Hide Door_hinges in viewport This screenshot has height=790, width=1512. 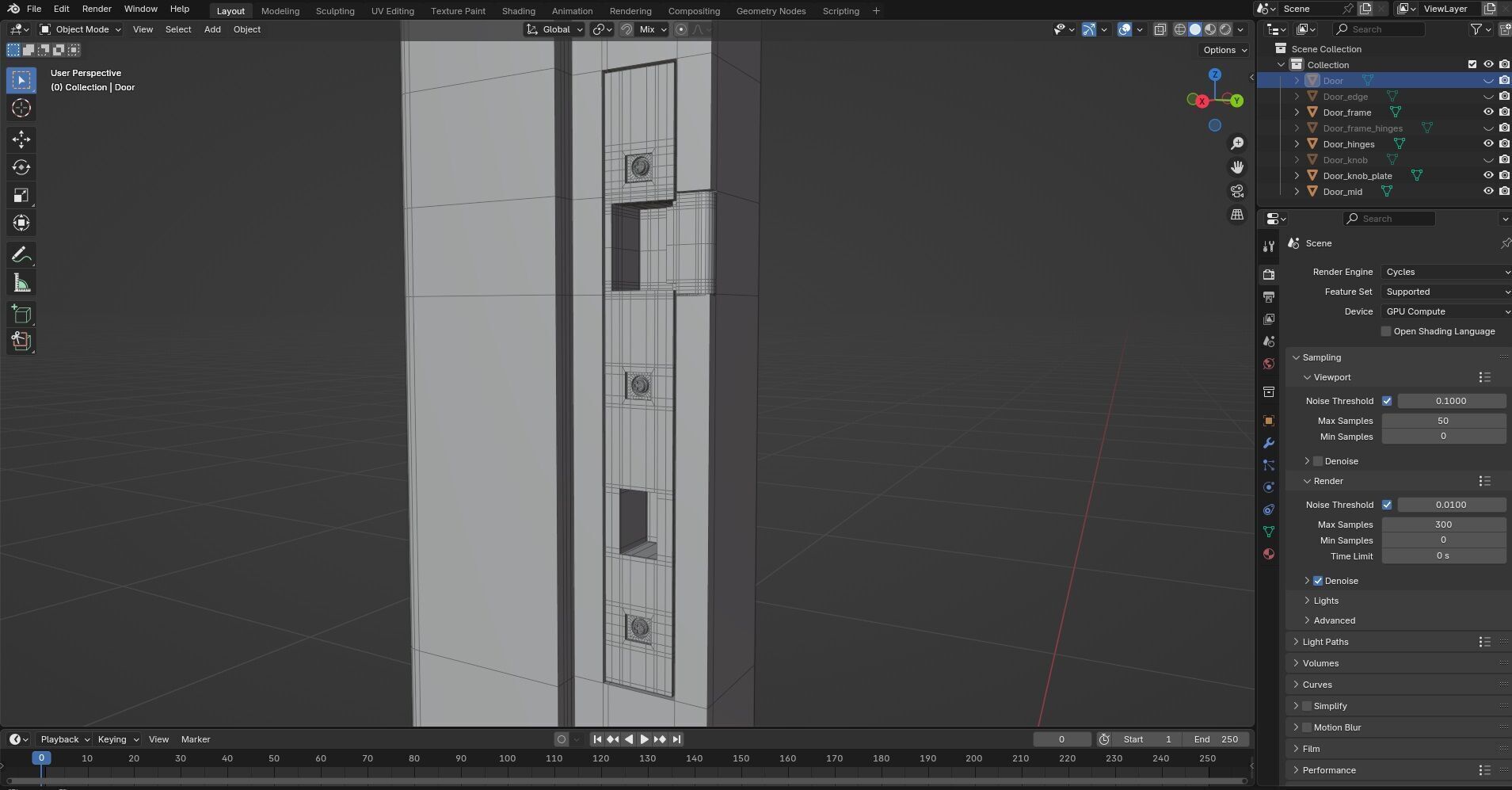coord(1488,144)
